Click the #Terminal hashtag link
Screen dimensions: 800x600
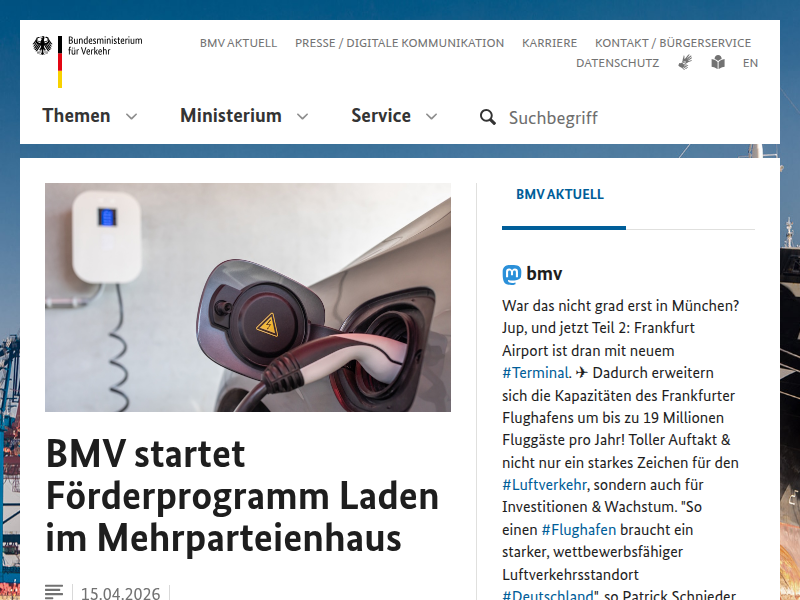coord(536,373)
